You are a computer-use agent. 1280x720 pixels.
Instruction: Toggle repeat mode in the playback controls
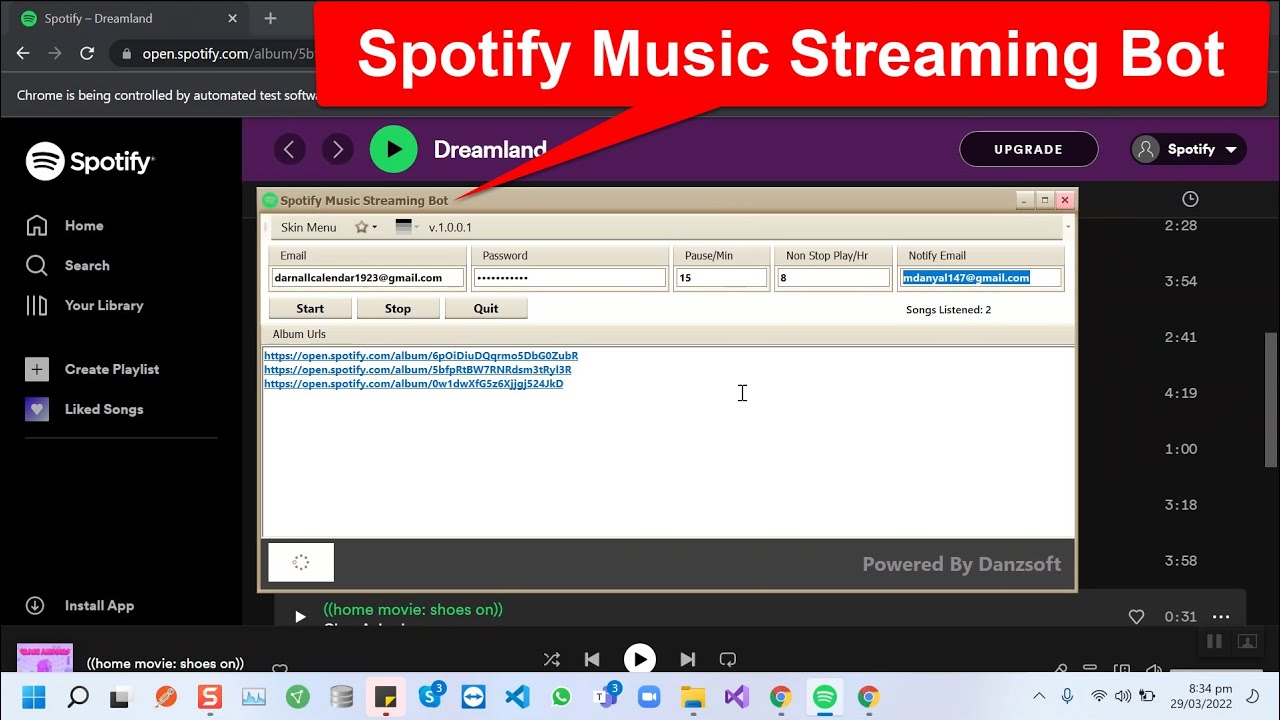coord(727,659)
